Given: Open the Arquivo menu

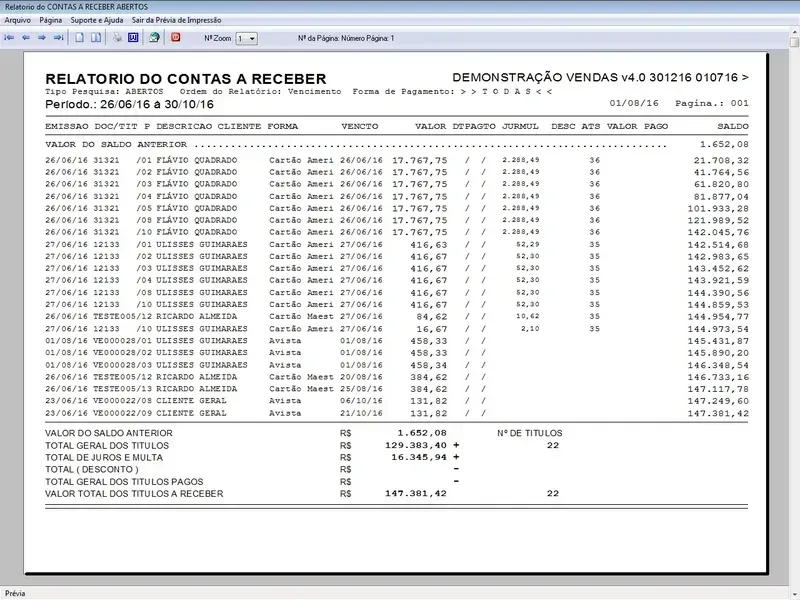Looking at the screenshot, I should [x=18, y=20].
